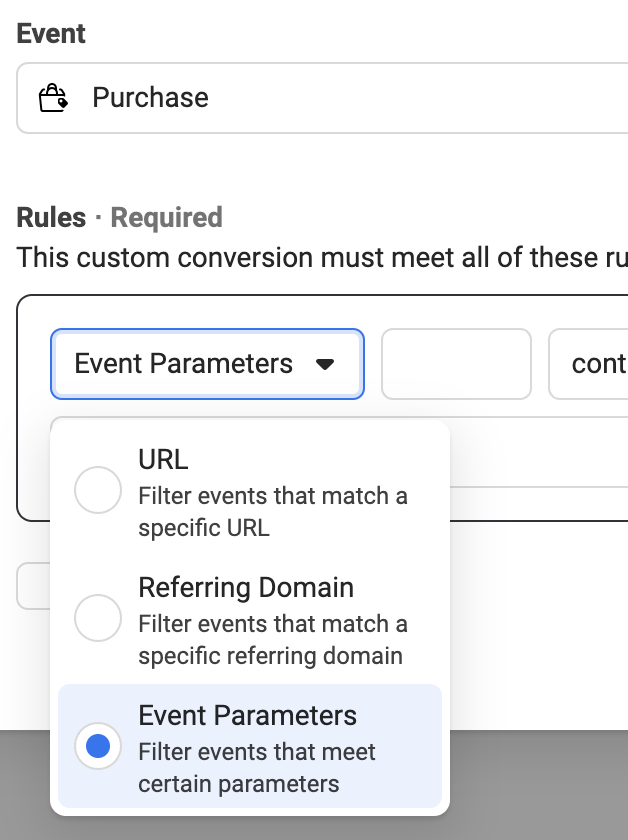The height and width of the screenshot is (840, 628).
Task: Choose the 'Referring Domain' option title
Action: point(246,588)
